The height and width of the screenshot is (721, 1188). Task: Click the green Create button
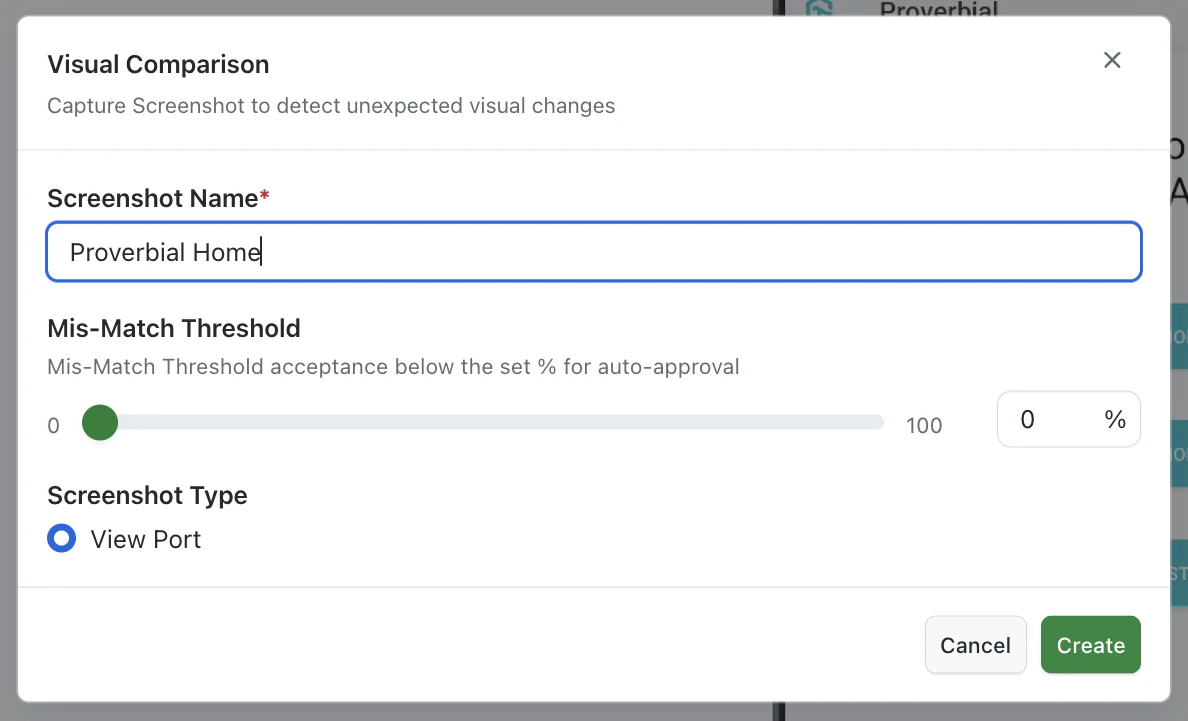[1090, 645]
